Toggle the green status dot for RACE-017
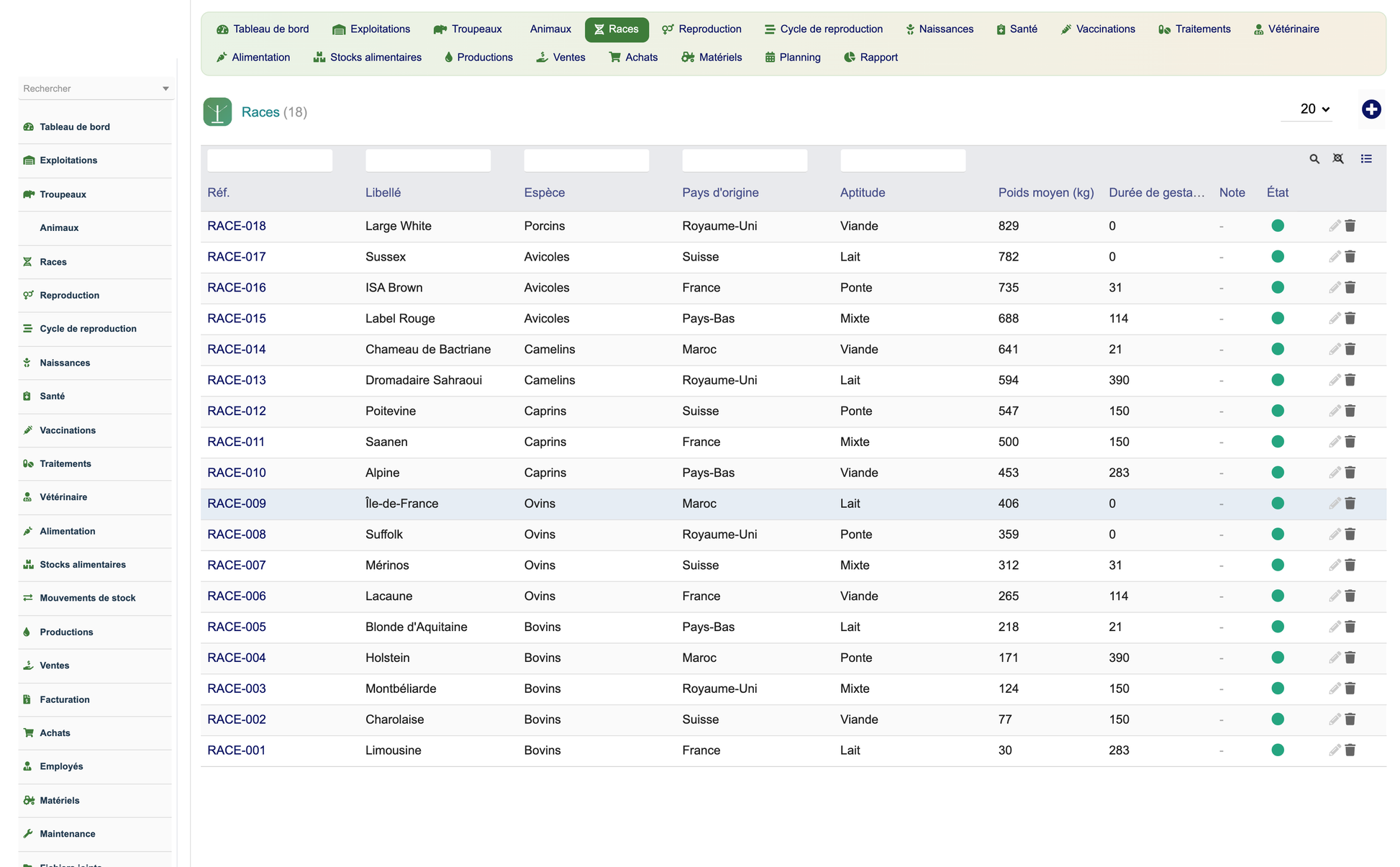Viewport: 1400px width, 867px height. (x=1277, y=257)
